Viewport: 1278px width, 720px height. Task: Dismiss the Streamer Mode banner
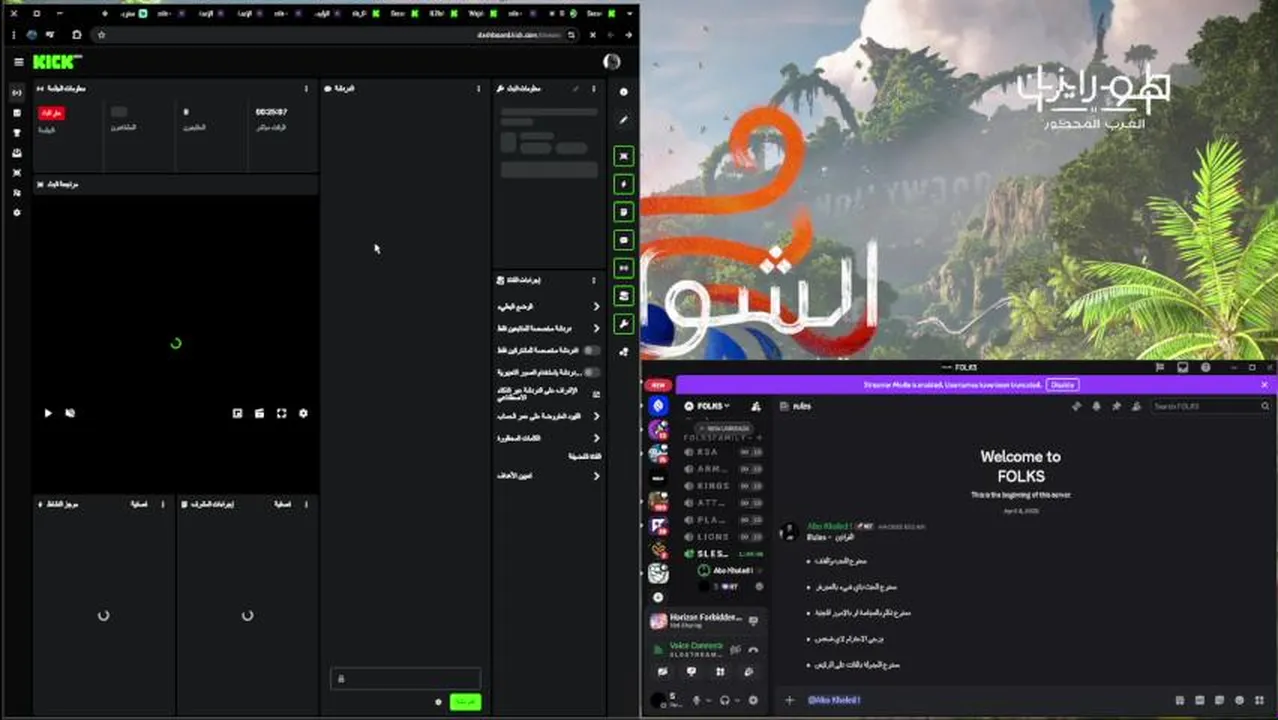click(1264, 385)
